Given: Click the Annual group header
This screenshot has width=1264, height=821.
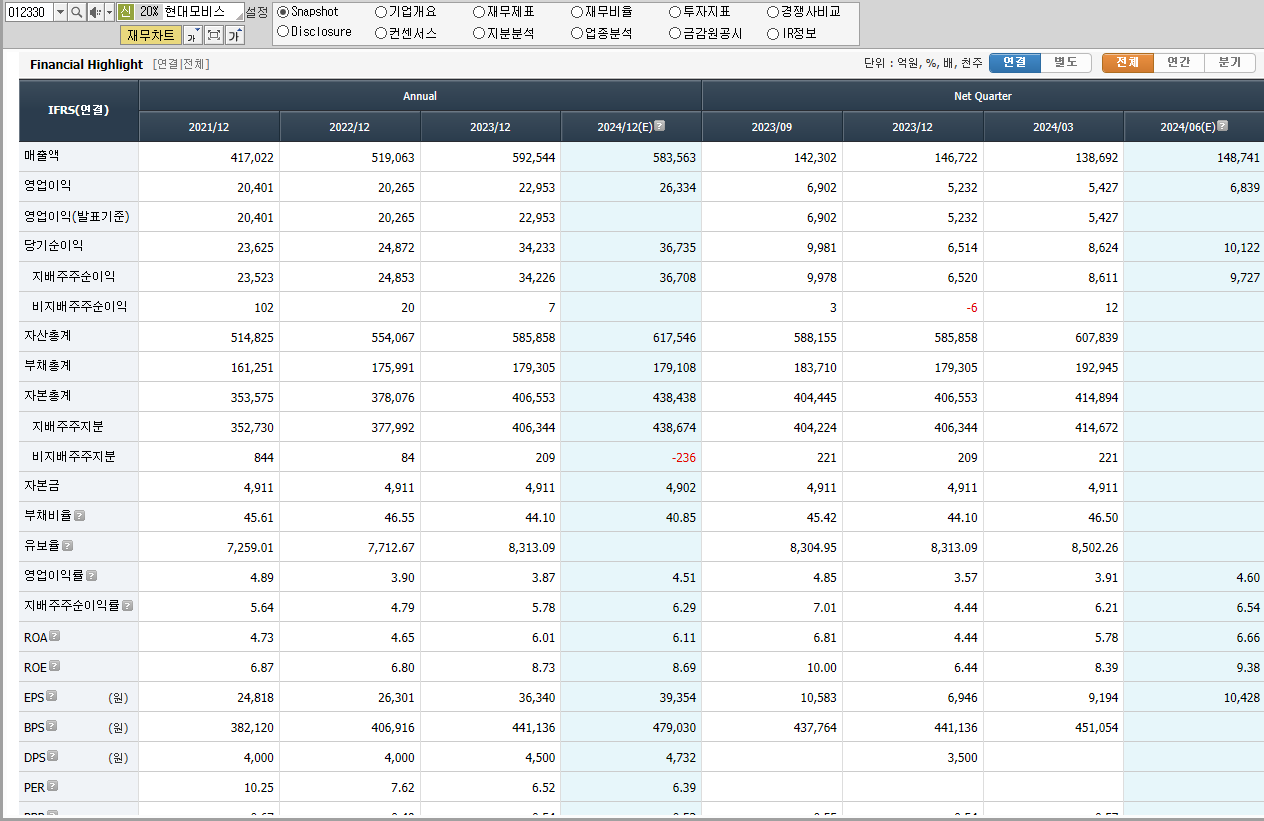Looking at the screenshot, I should click(420, 96).
